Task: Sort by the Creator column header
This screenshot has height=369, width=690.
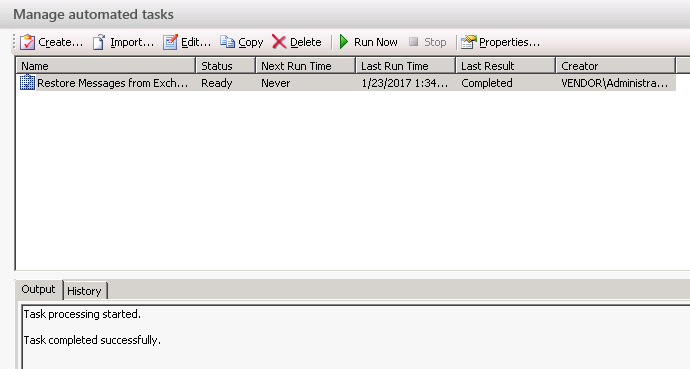Action: coord(616,66)
